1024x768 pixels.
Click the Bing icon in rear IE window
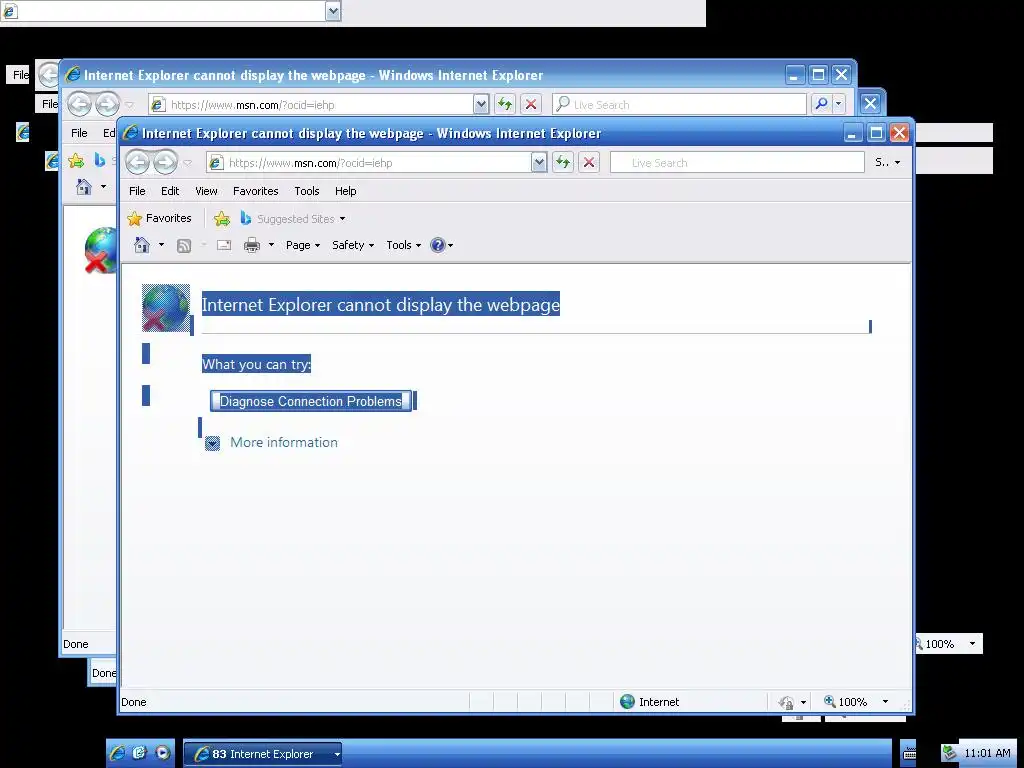coord(100,160)
